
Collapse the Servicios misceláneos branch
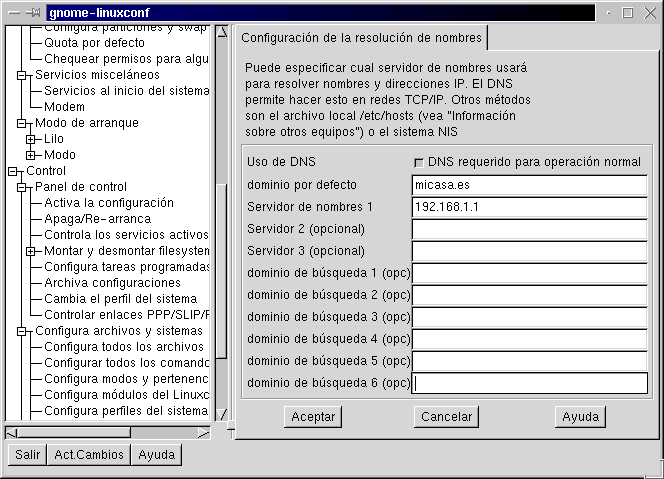tap(22, 75)
